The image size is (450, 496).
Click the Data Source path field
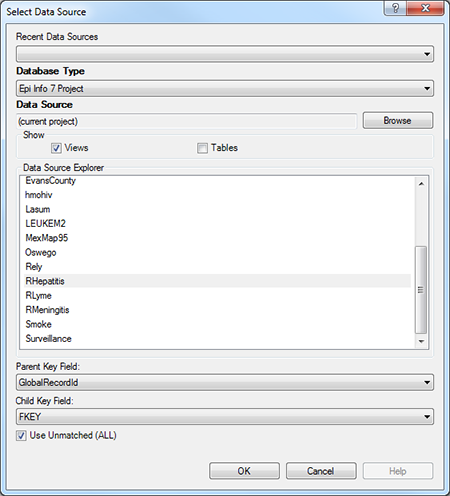[x=187, y=121]
